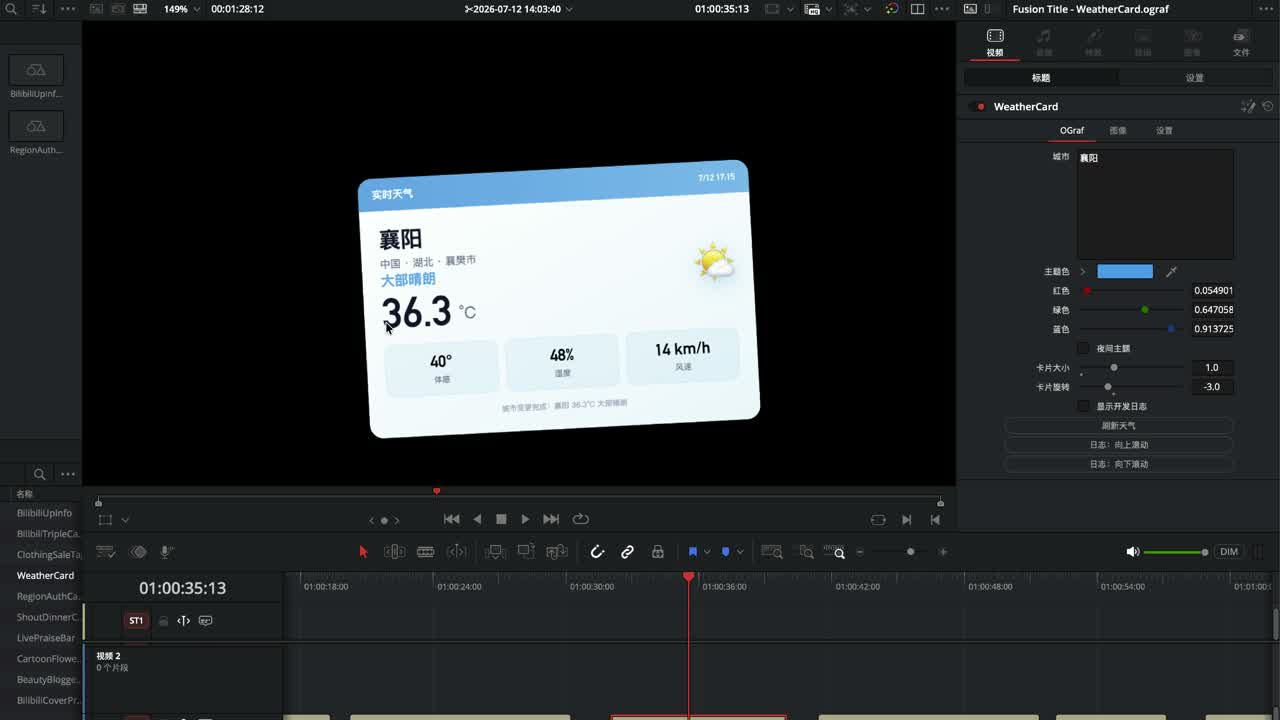1280x720 pixels.
Task: Go to first frame playback button
Action: coord(452,519)
